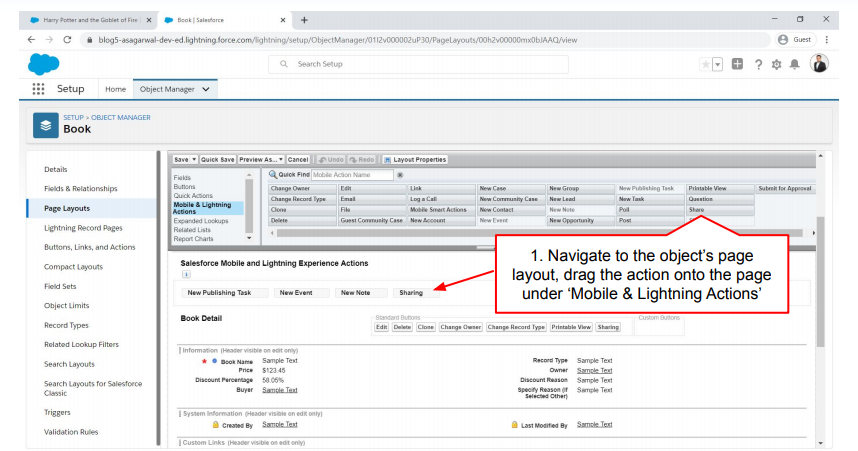Follow the OBJECT MANAGER breadcrumb link
This screenshot has width=858, height=451.
pos(120,118)
